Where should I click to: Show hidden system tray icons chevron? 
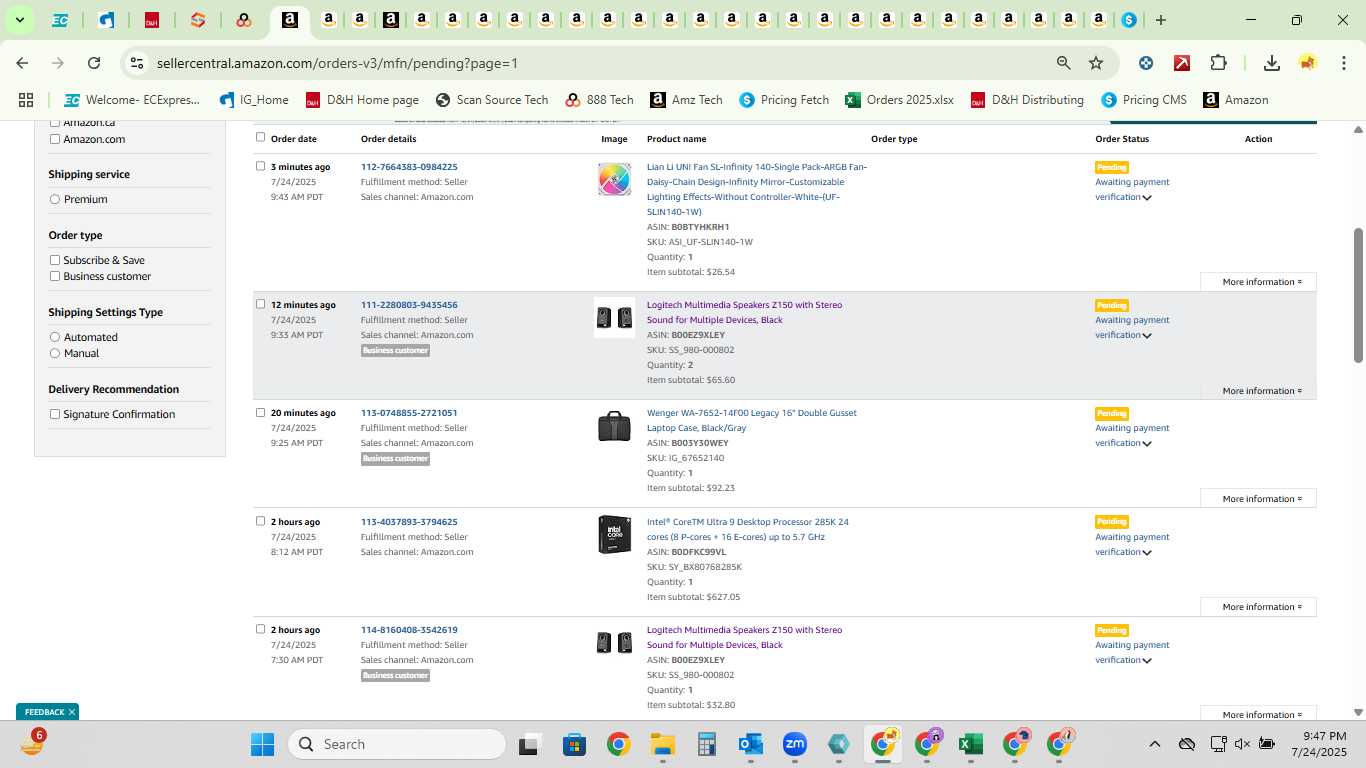[1154, 744]
